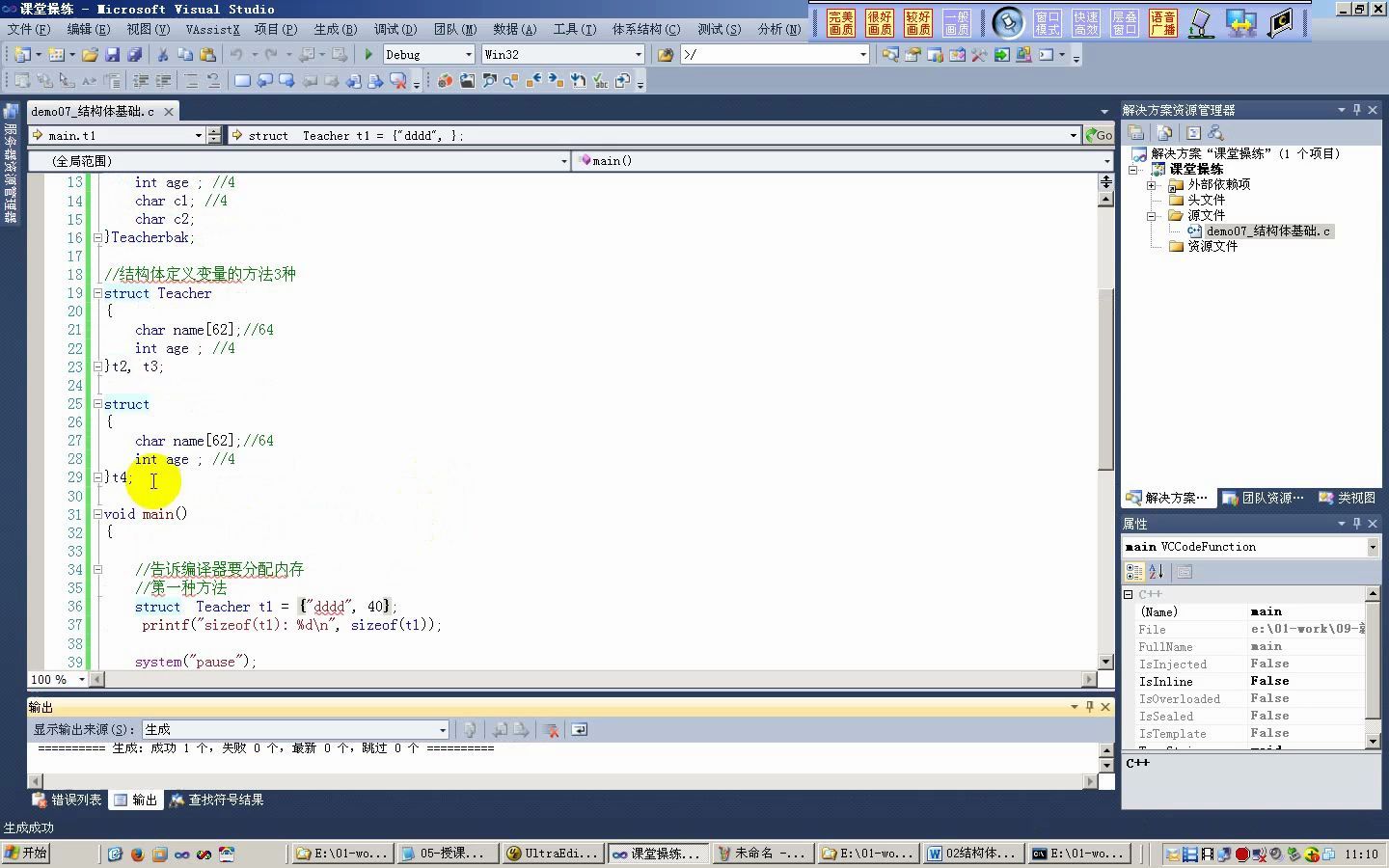The height and width of the screenshot is (868, 1389).
Task: Click the stop build icon in Output panel
Action: [550, 730]
